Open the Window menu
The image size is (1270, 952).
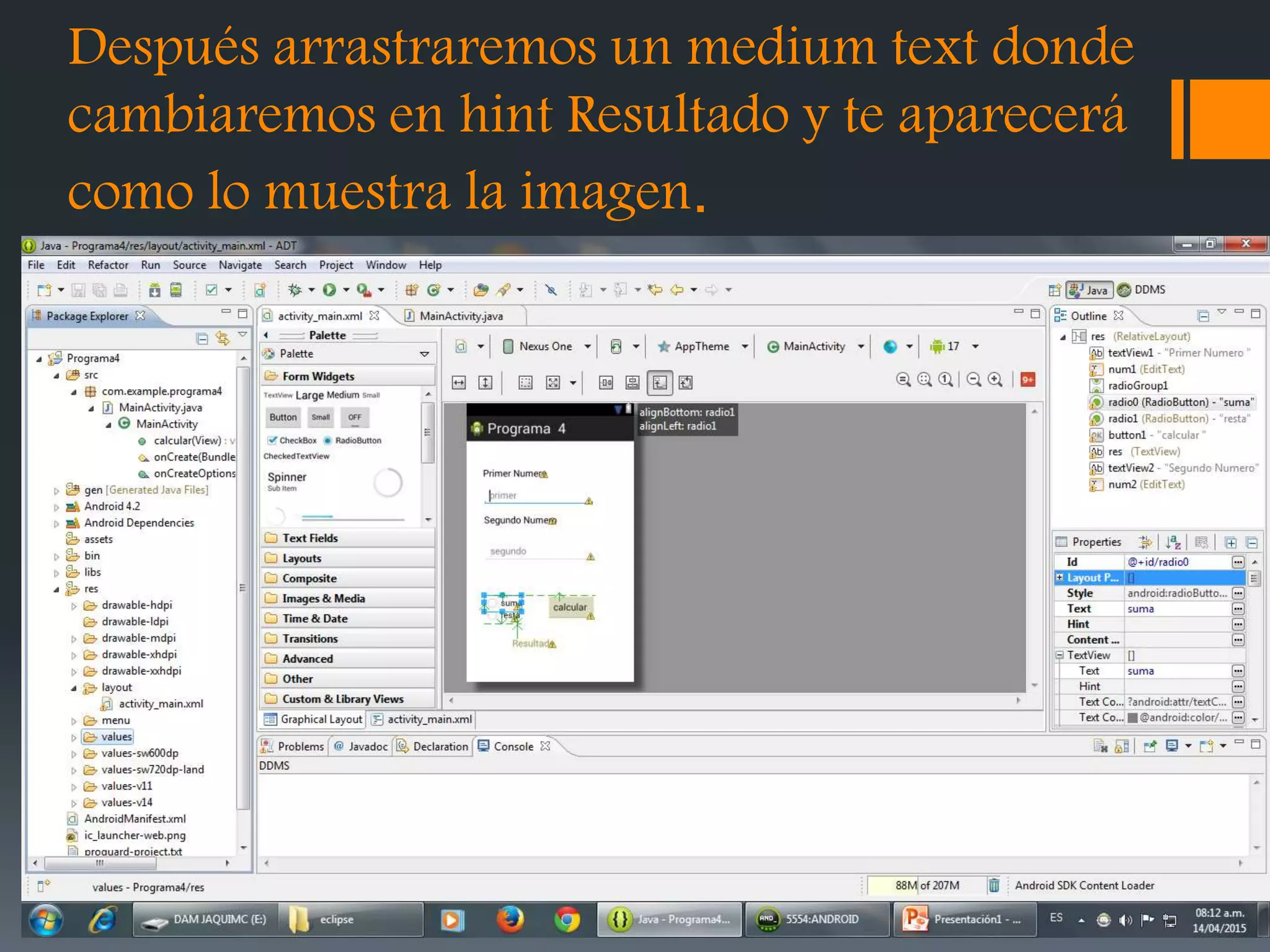click(386, 265)
